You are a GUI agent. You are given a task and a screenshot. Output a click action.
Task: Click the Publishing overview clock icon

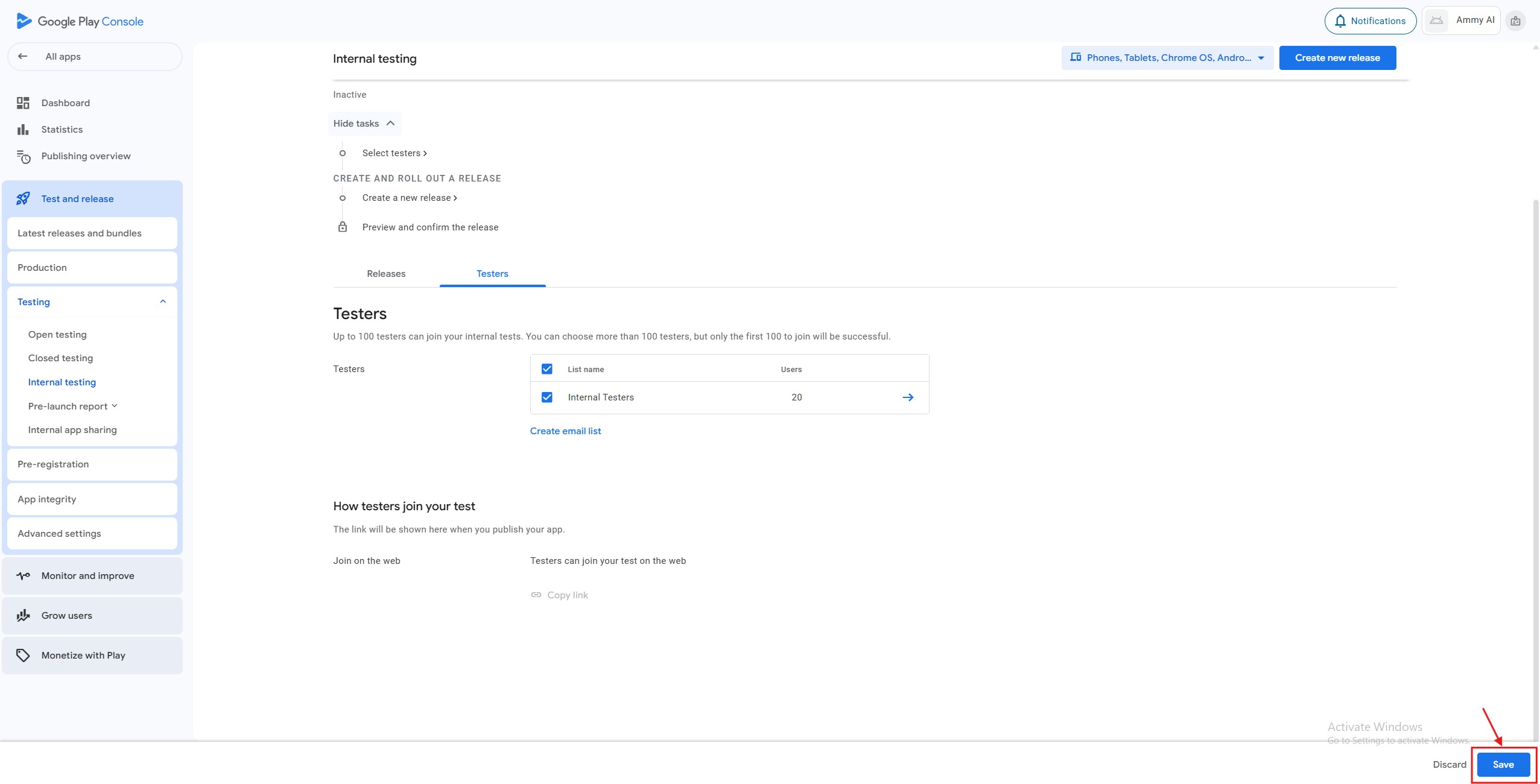23,157
